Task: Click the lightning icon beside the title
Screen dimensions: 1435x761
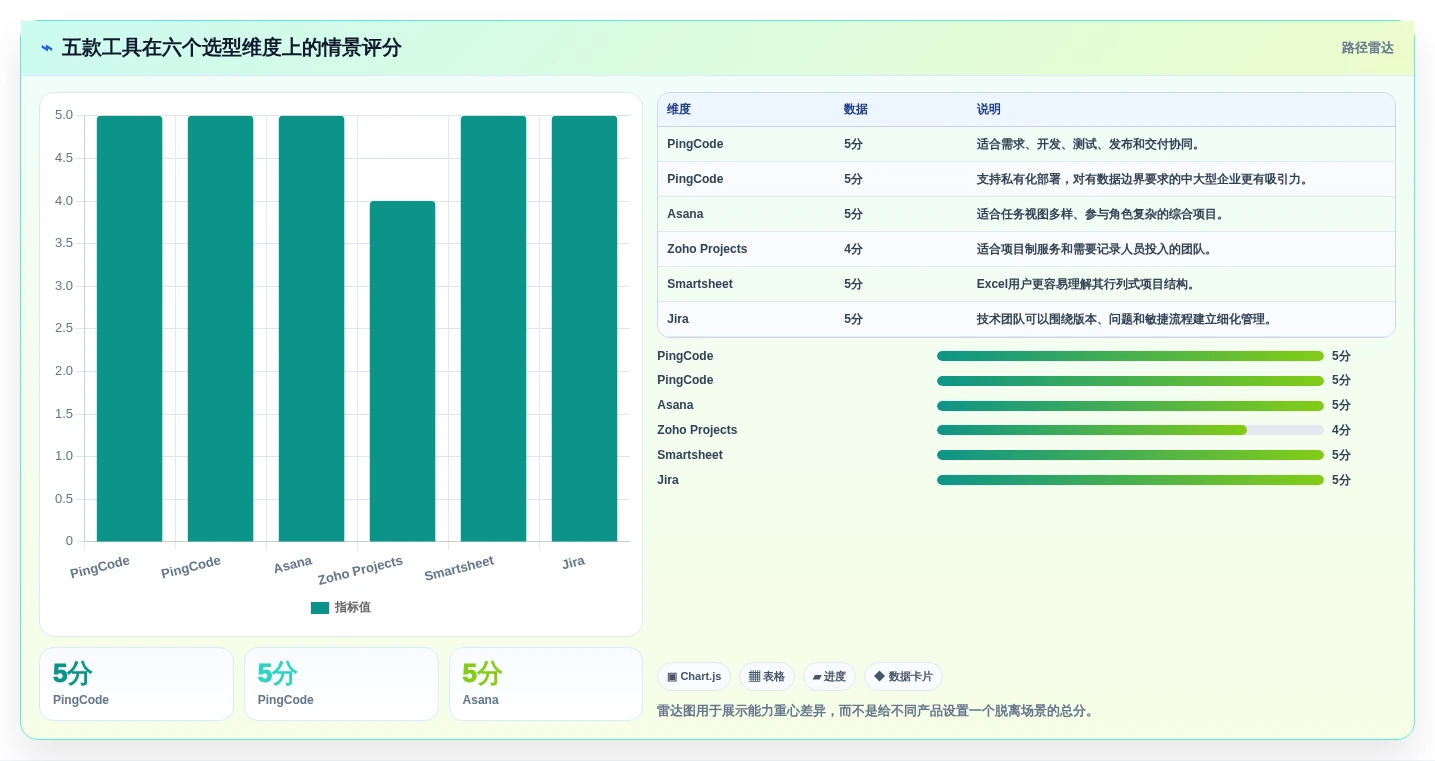Action: [47, 48]
